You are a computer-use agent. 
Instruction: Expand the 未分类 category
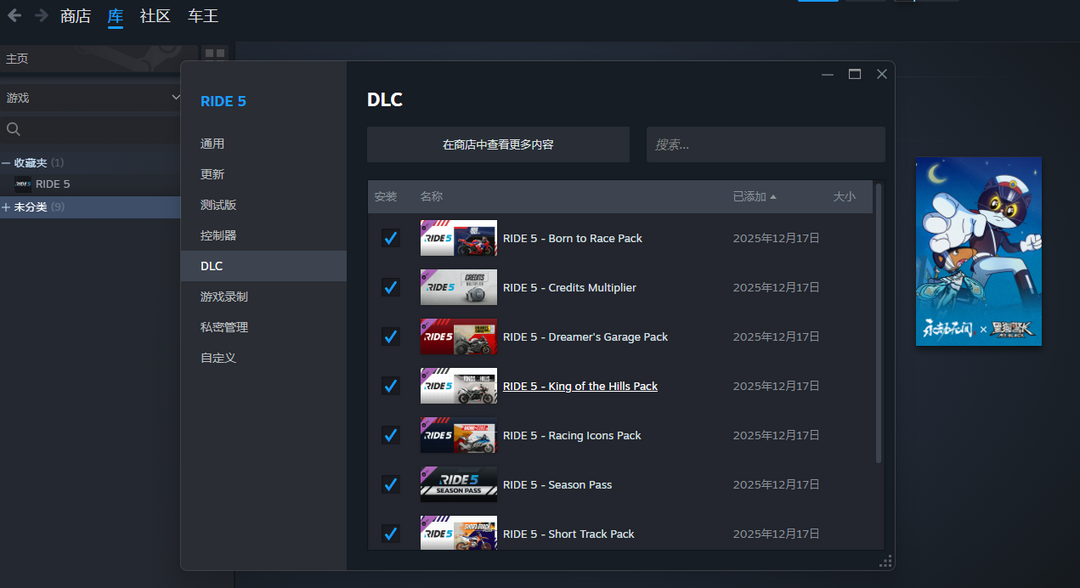6,207
